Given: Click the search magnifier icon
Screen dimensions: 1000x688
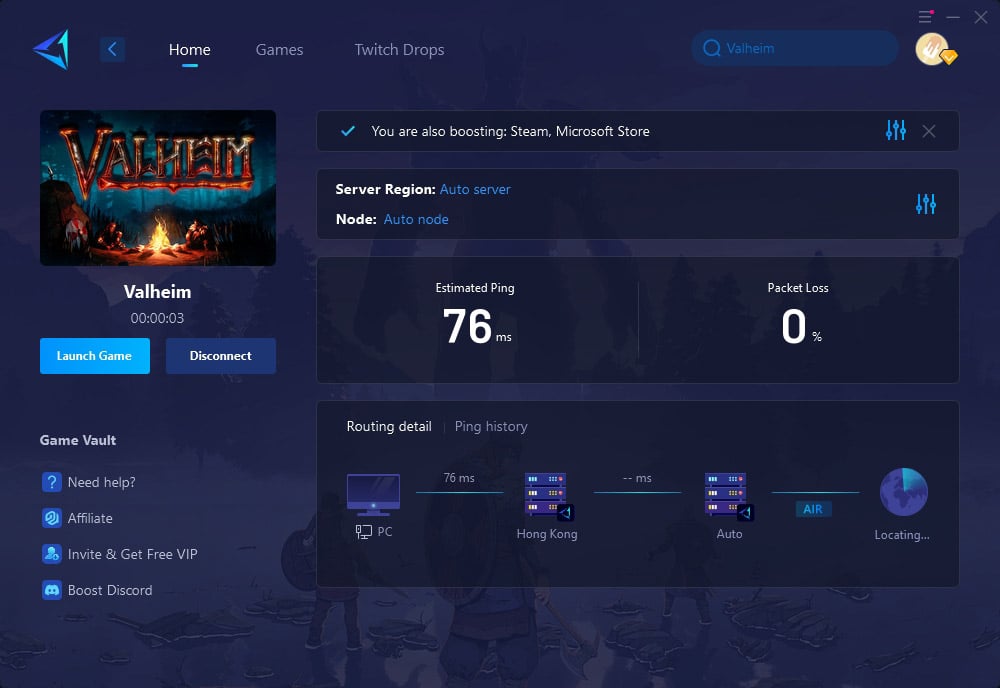Looking at the screenshot, I should click(712, 48).
